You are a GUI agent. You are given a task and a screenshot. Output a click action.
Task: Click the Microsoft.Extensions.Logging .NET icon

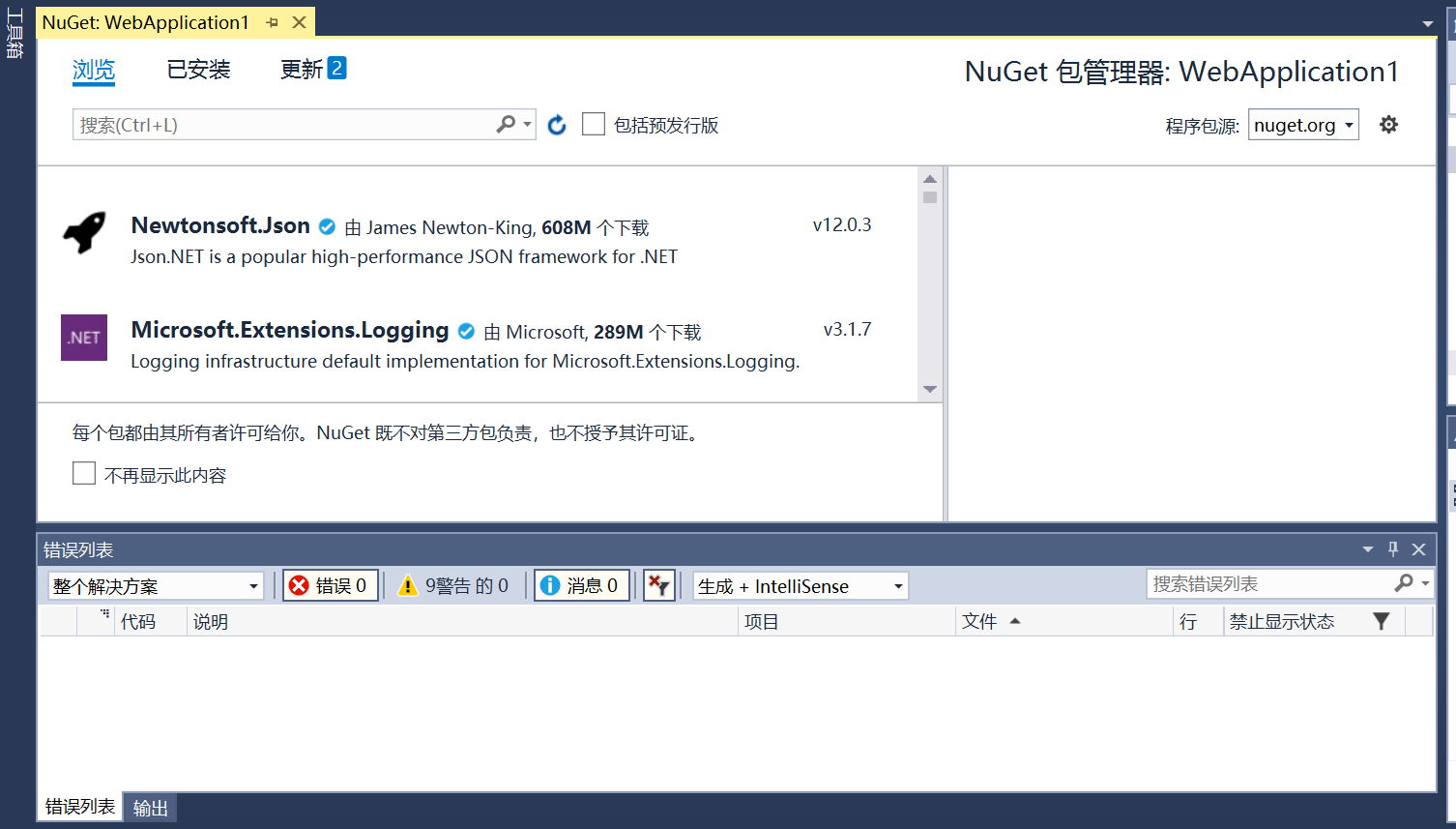(84, 338)
